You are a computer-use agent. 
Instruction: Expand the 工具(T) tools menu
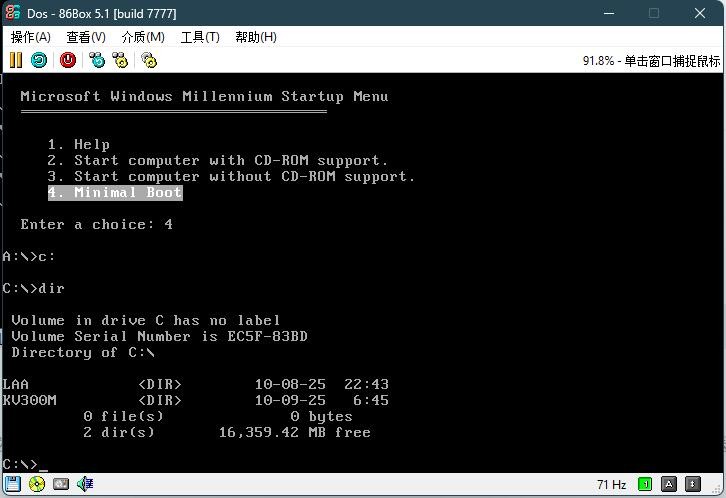click(199, 37)
